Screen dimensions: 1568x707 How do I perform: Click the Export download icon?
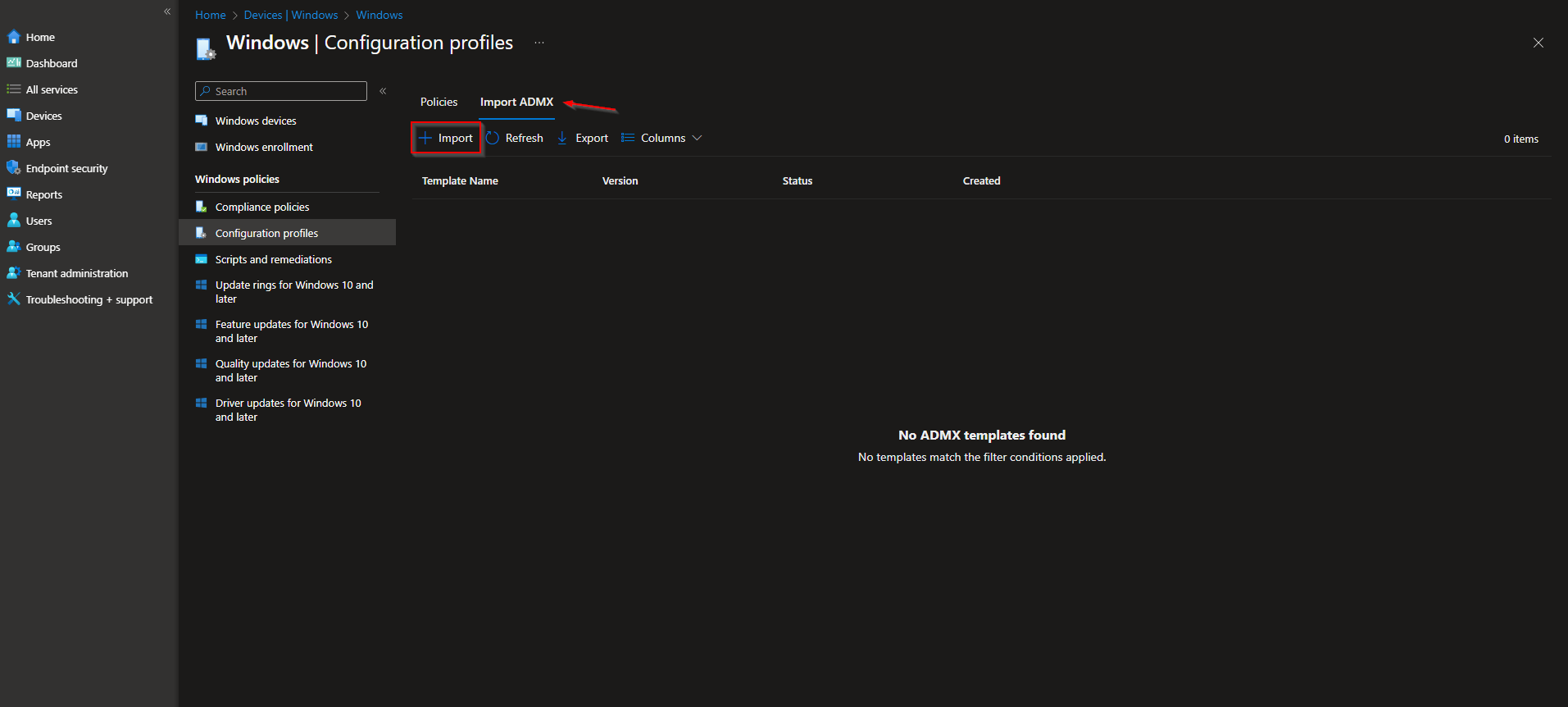click(x=562, y=138)
